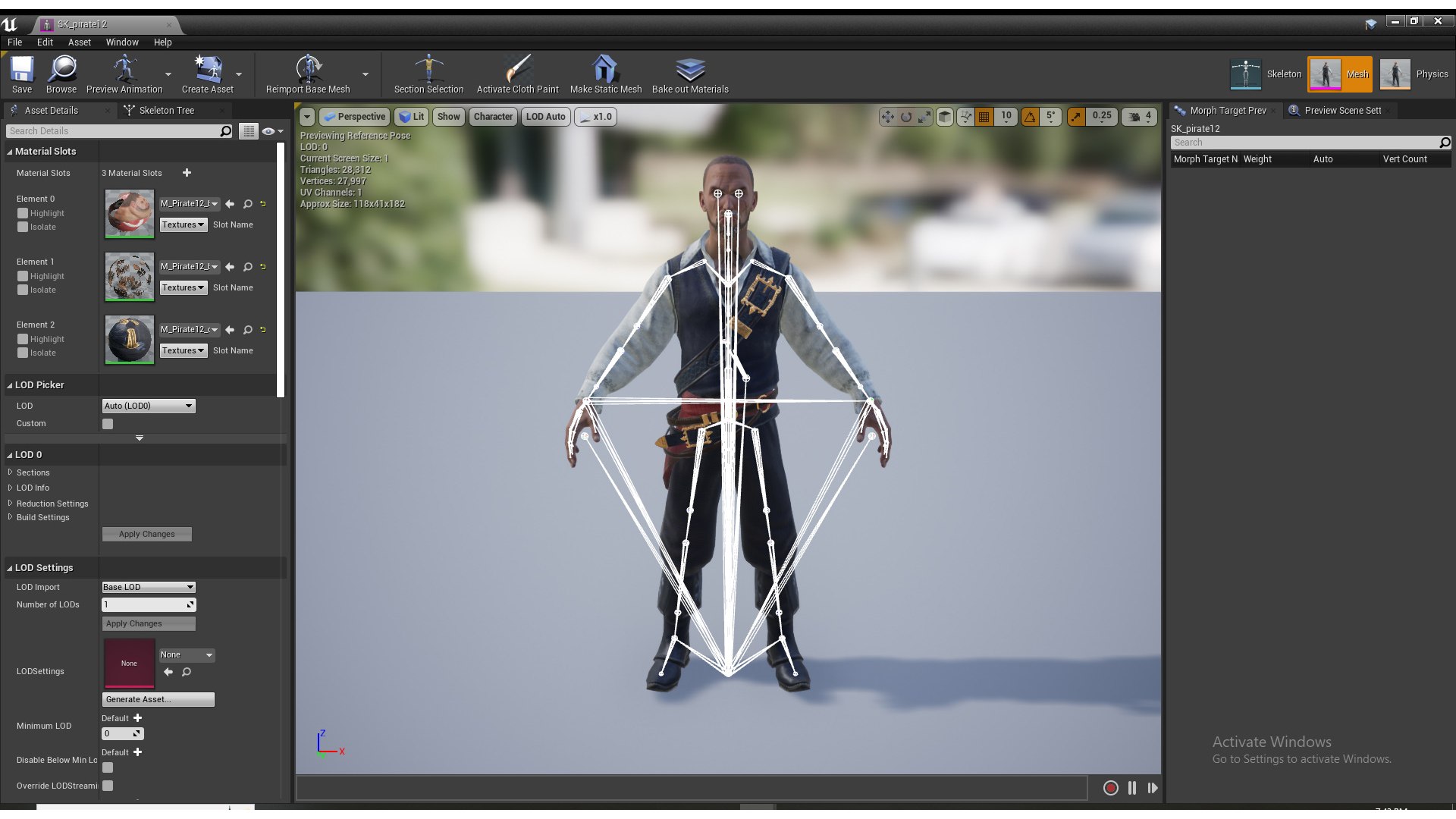Click the Make Static Mesh icon
Viewport: 1456px width, 819px height.
coord(605,74)
